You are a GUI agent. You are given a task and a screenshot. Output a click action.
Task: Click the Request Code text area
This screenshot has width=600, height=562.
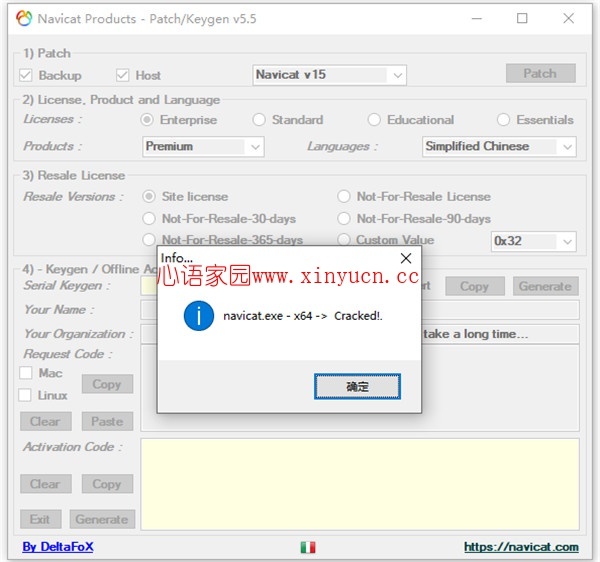pyautogui.click(x=360, y=388)
